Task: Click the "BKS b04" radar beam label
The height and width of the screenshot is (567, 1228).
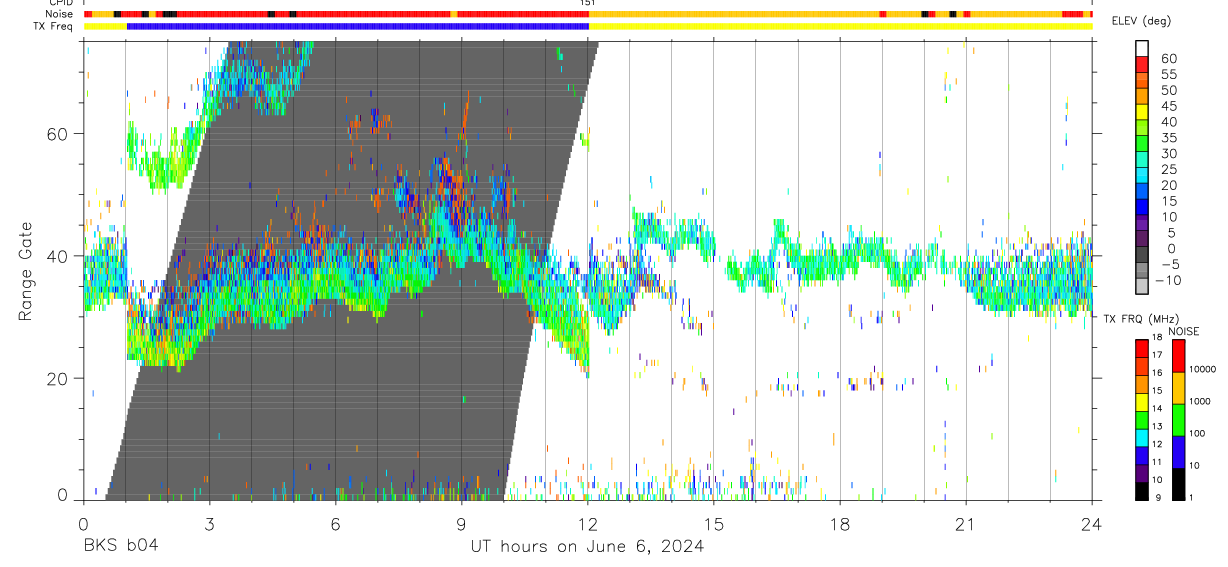Action: point(120,546)
